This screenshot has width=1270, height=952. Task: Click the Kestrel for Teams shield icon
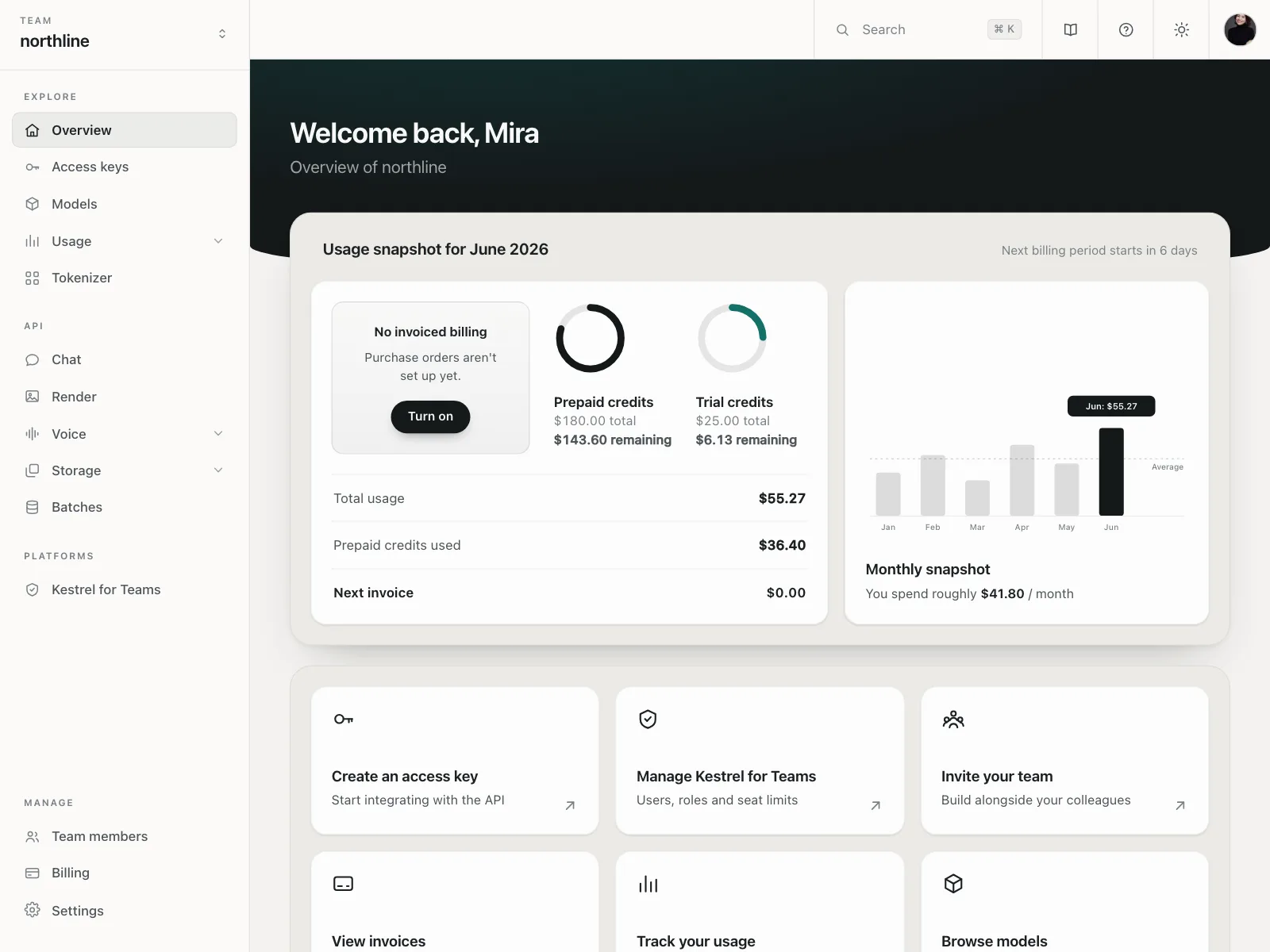[33, 589]
